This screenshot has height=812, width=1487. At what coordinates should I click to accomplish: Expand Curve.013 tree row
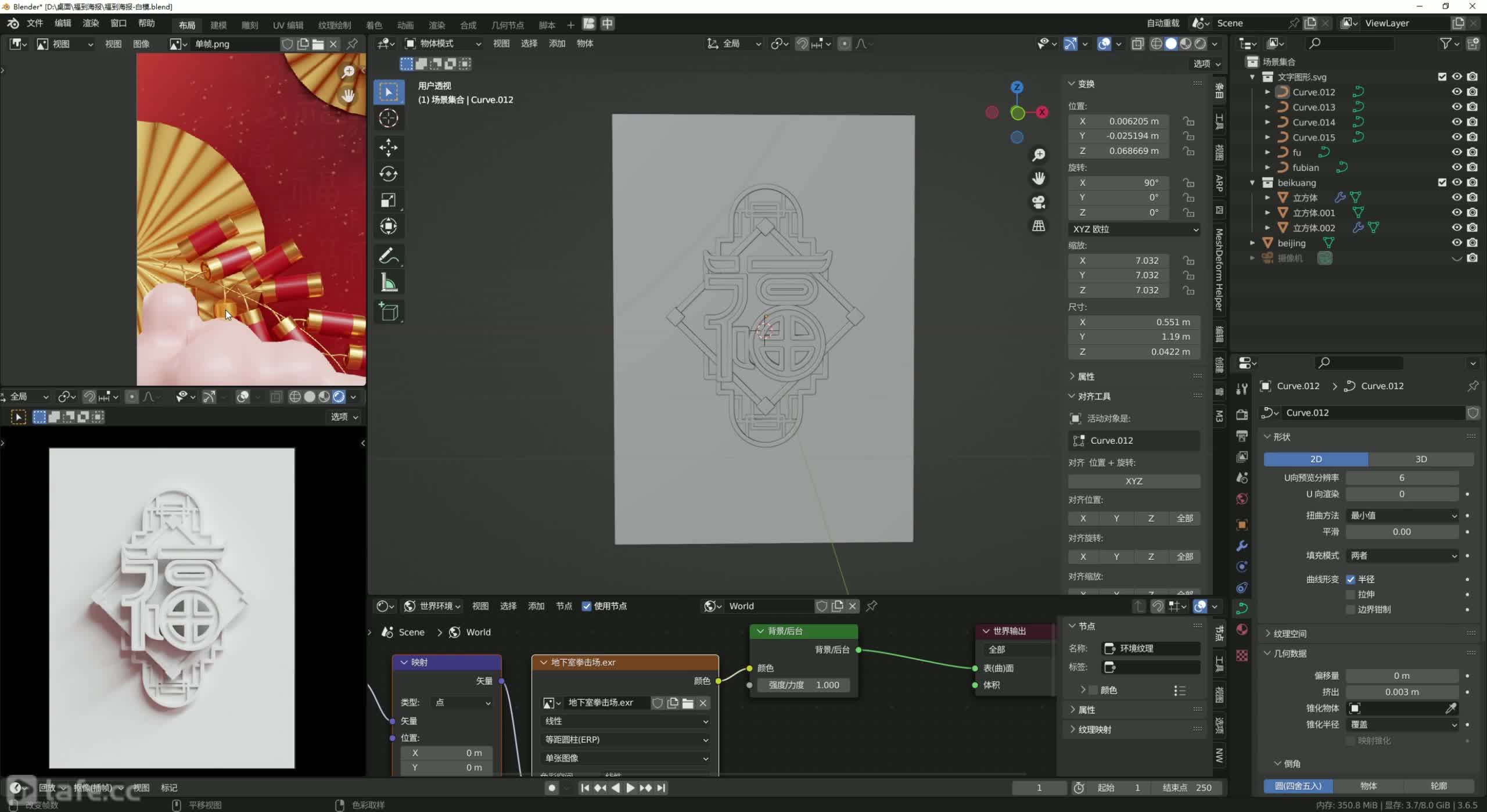tap(1267, 107)
